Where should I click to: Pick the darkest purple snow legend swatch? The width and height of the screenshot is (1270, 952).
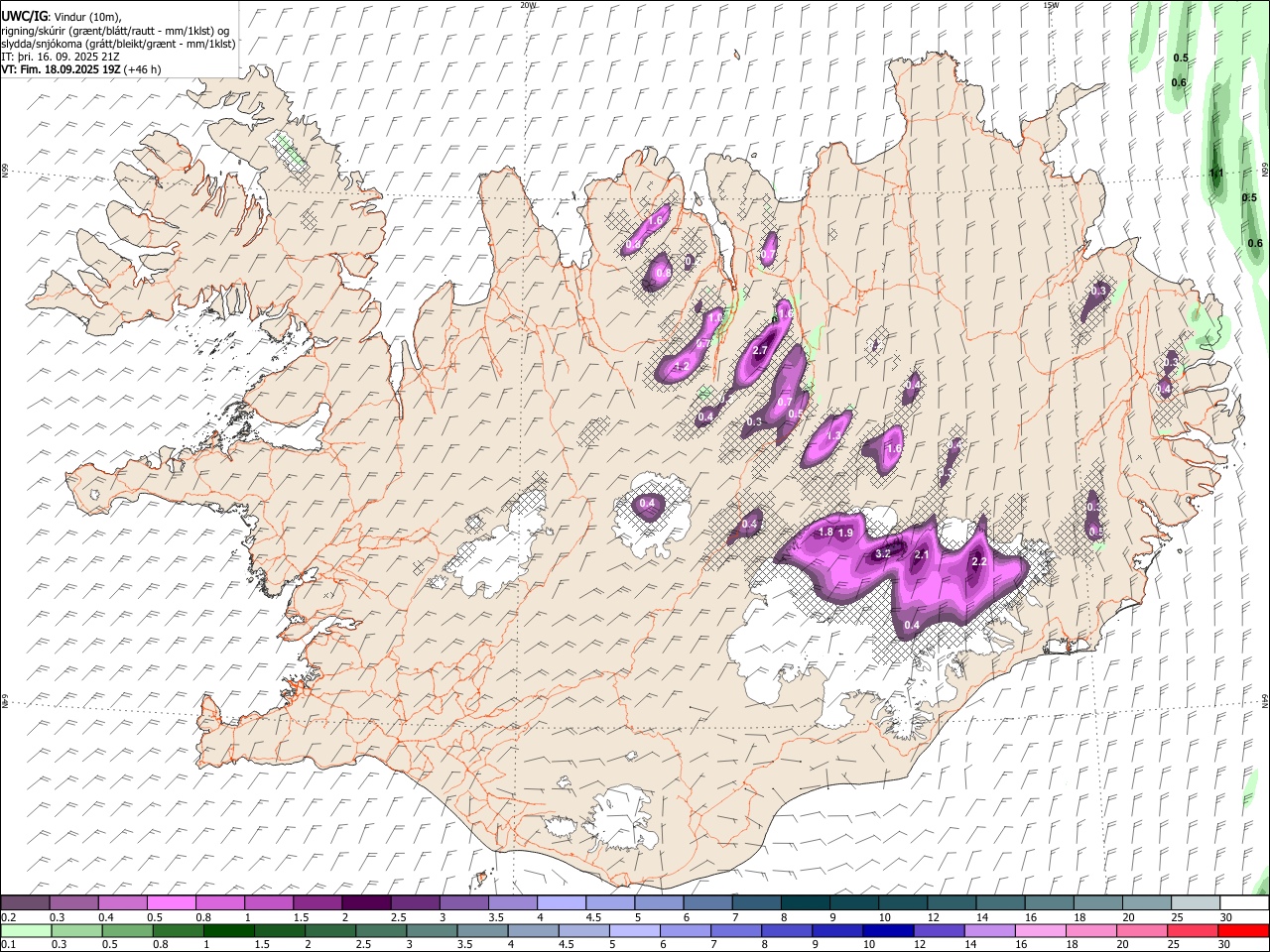coord(365,903)
